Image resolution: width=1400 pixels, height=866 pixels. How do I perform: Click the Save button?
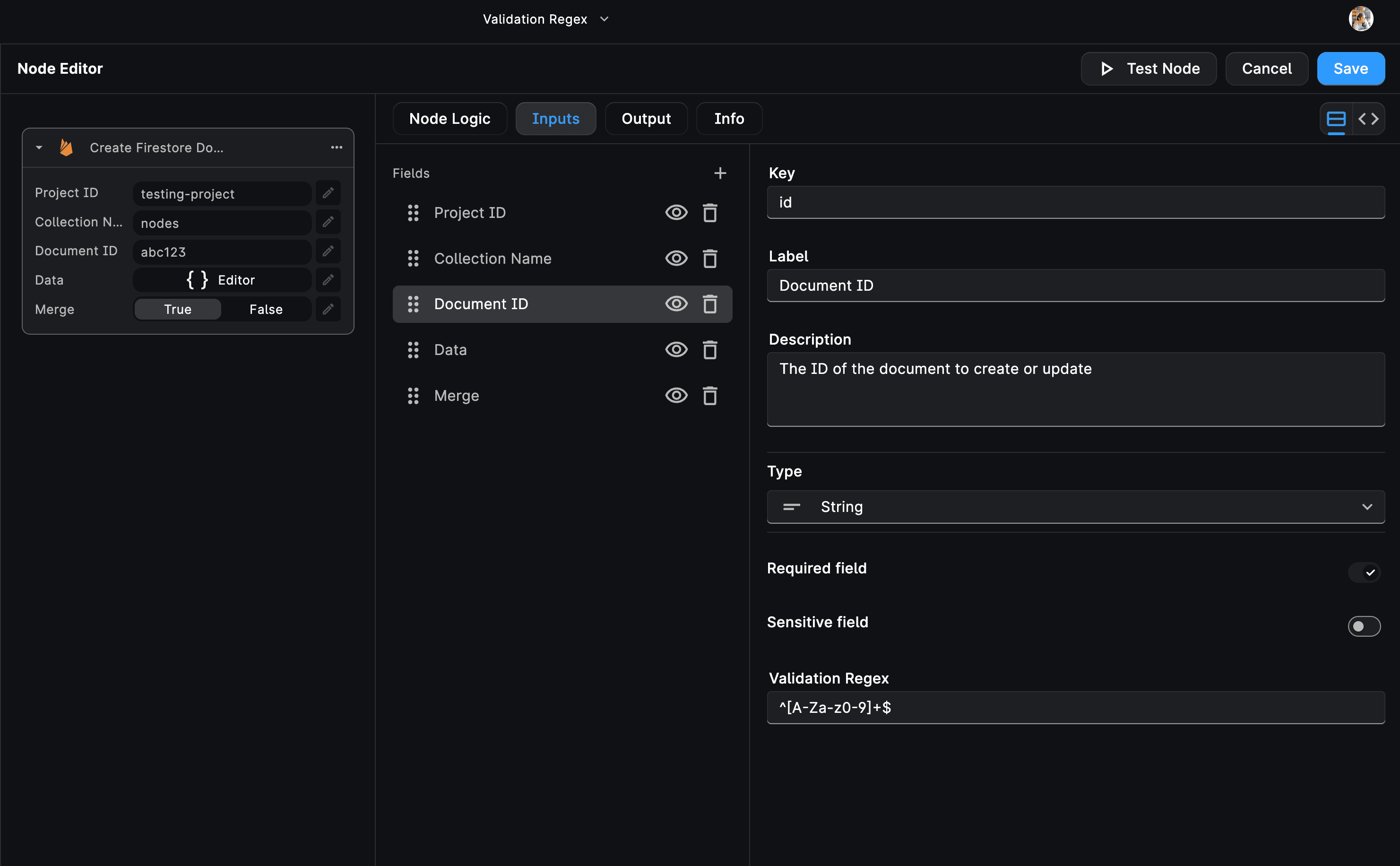point(1350,69)
